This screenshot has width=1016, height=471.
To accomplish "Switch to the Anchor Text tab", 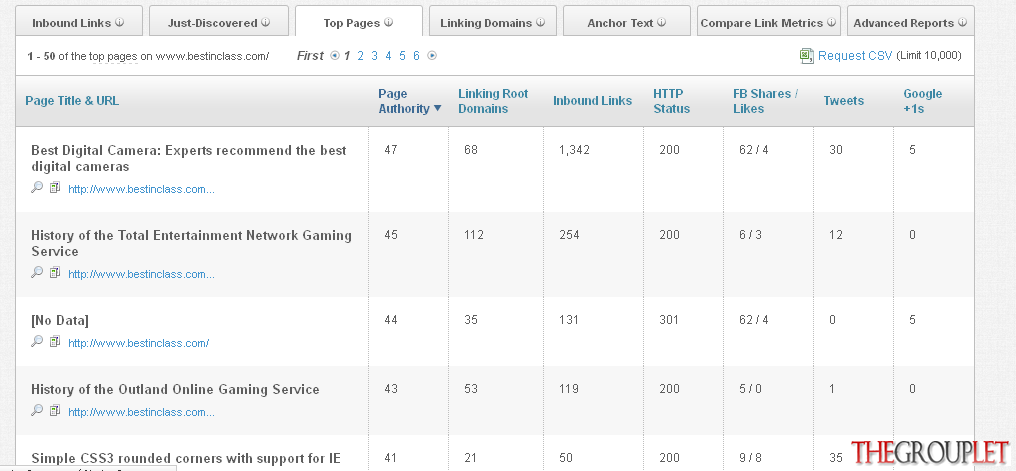I will click(627, 22).
